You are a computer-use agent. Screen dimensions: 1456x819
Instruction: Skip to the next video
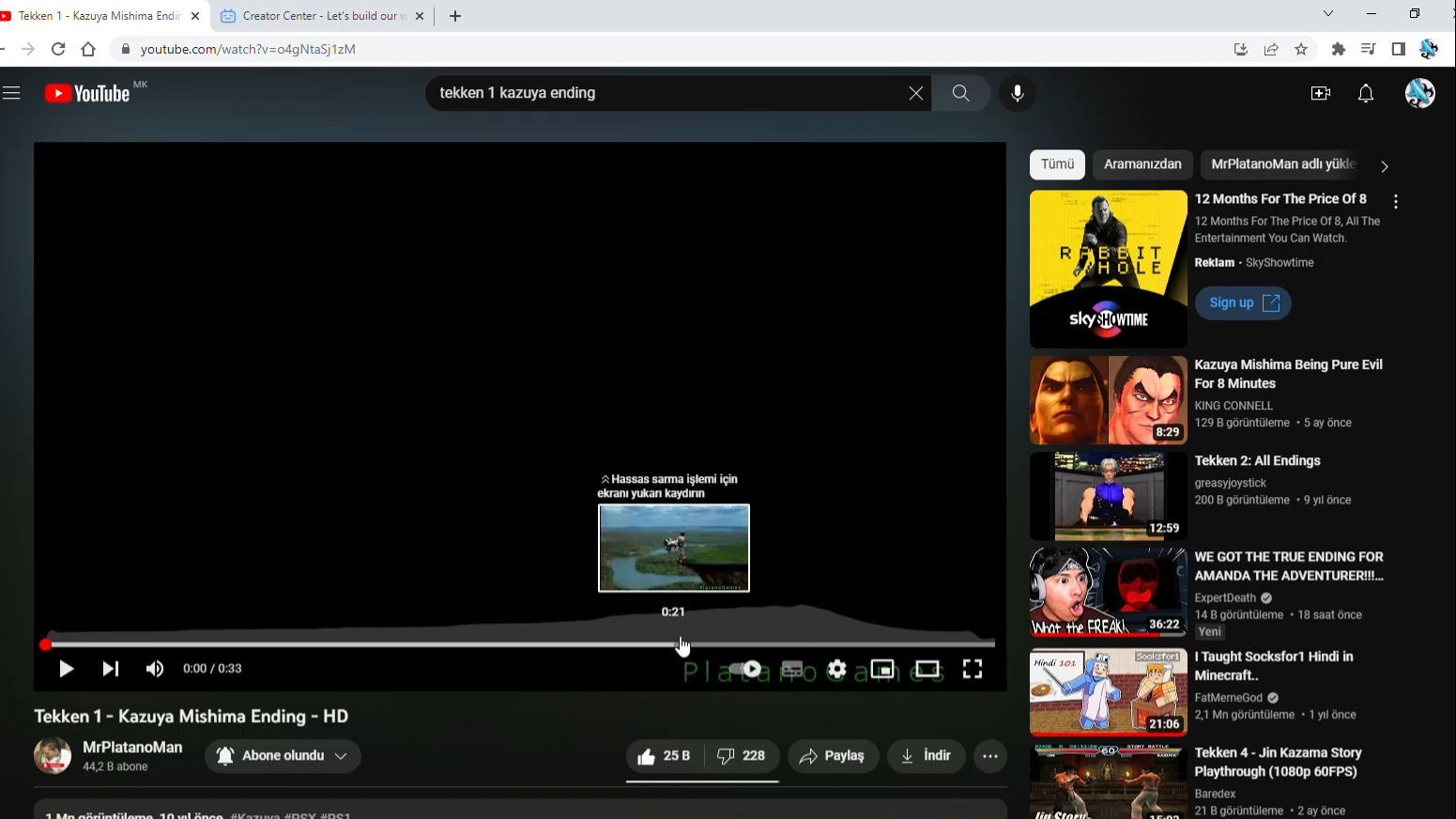click(110, 669)
